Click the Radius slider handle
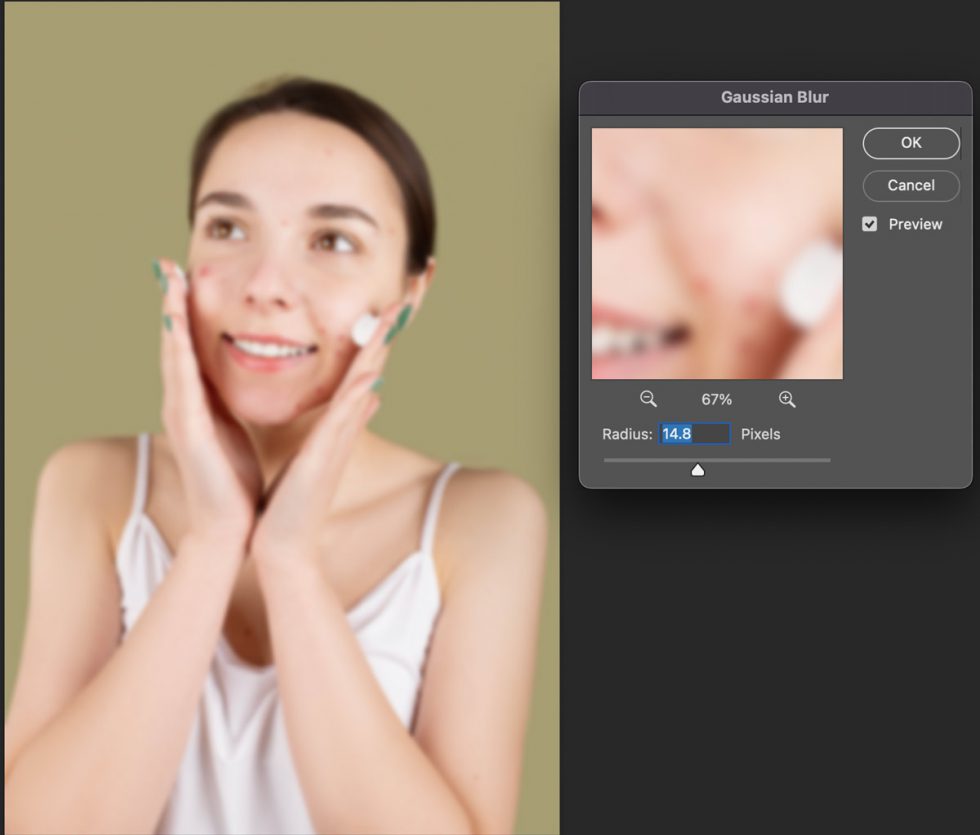980x835 pixels. pos(697,468)
